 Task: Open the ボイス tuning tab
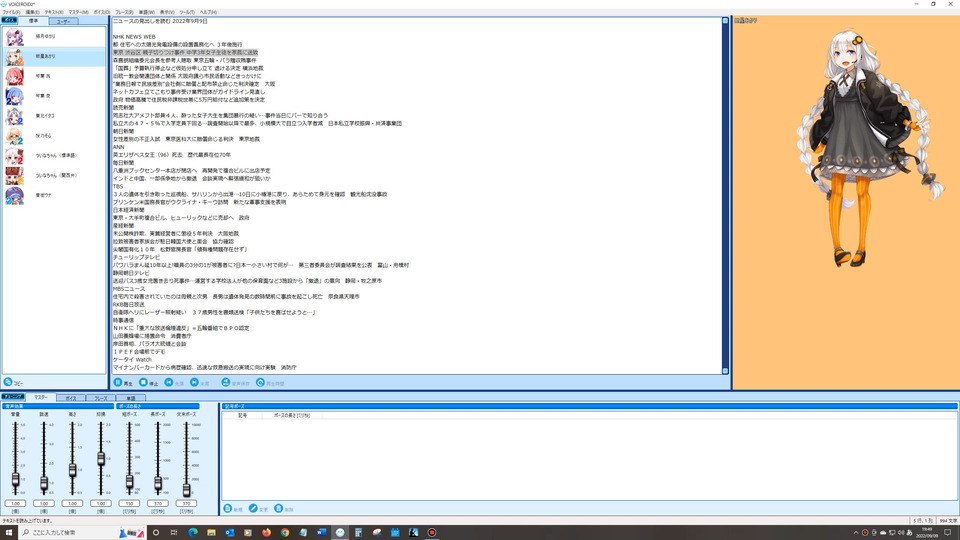[71, 398]
